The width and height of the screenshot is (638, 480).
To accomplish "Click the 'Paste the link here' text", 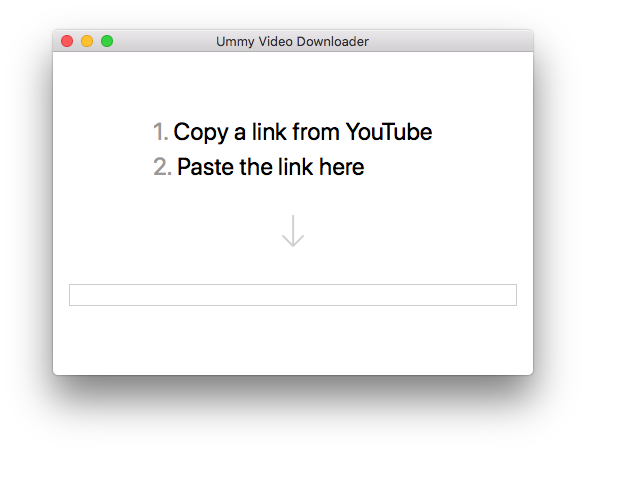I will point(271,167).
